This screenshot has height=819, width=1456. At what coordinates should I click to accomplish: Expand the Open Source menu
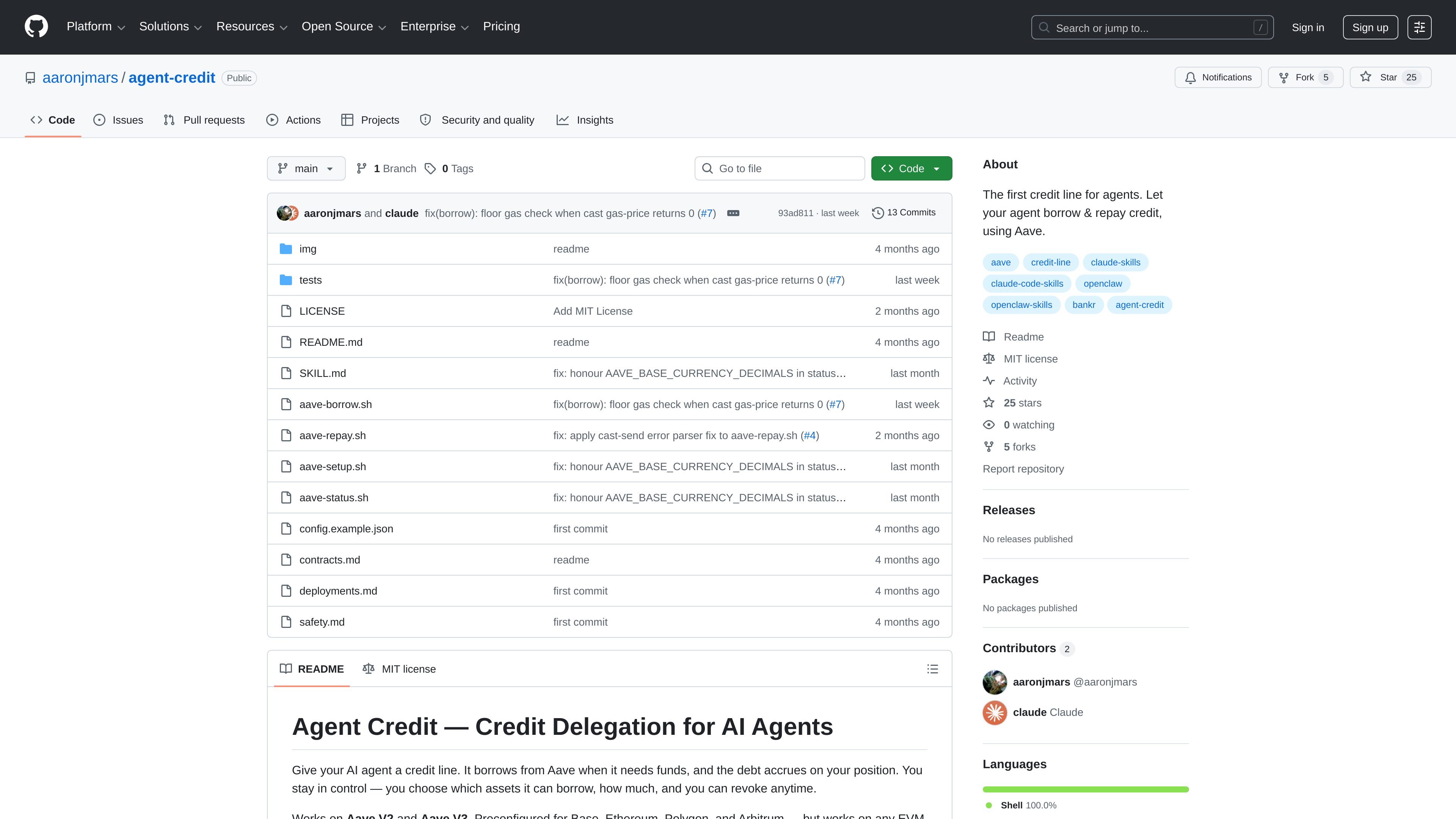click(x=344, y=27)
